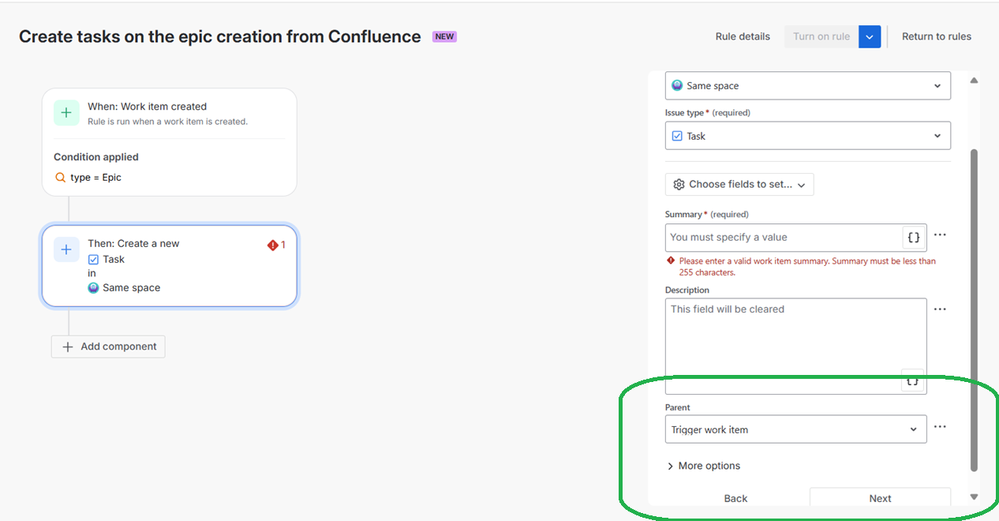The height and width of the screenshot is (521, 999).
Task: Open Parent field more options menu
Action: (x=940, y=427)
